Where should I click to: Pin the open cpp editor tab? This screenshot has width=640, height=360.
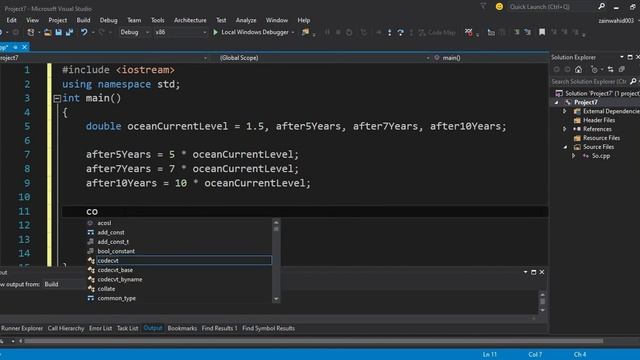click(x=16, y=47)
